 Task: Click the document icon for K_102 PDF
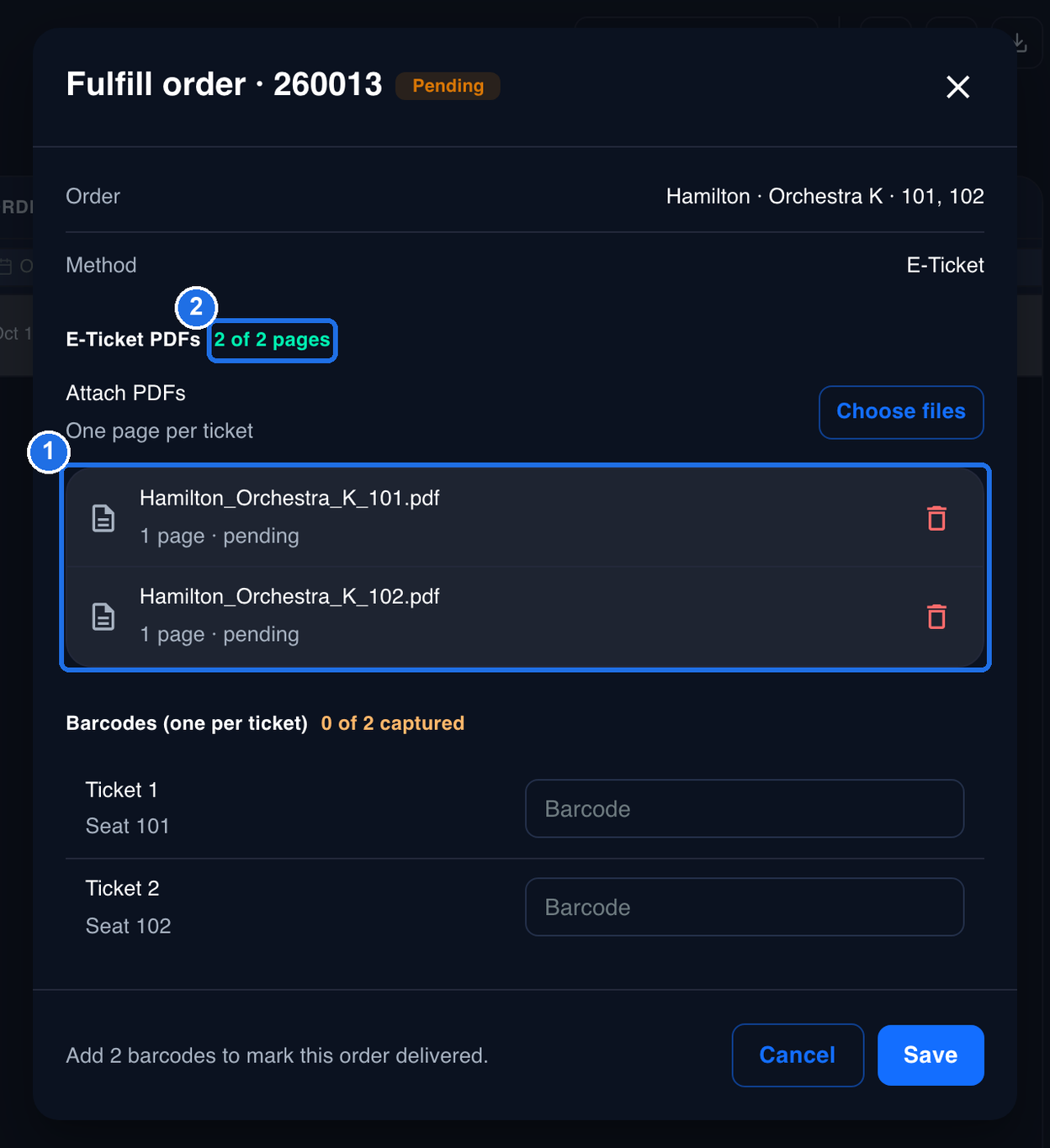click(x=103, y=616)
